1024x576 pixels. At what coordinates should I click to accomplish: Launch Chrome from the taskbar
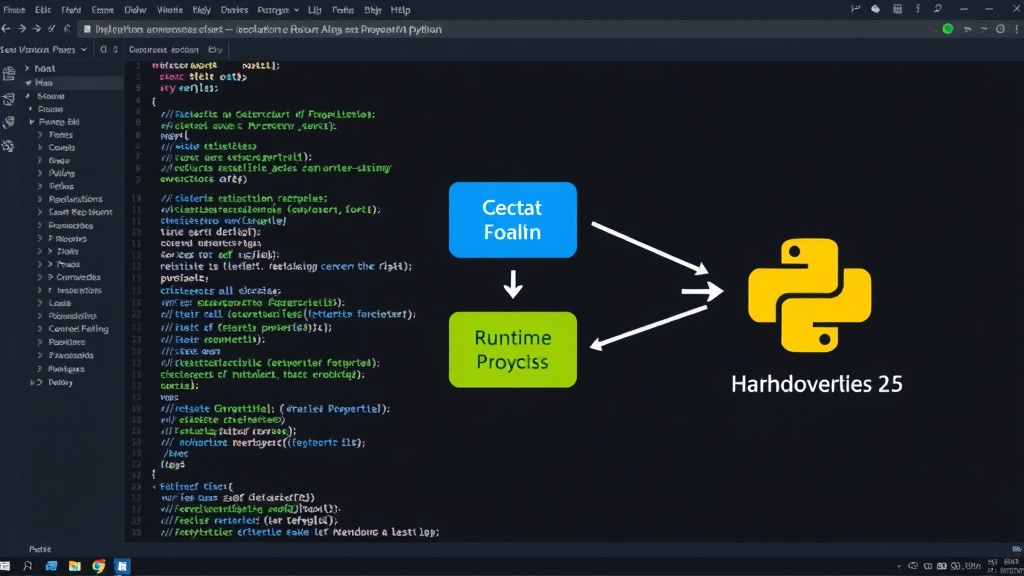pos(98,566)
